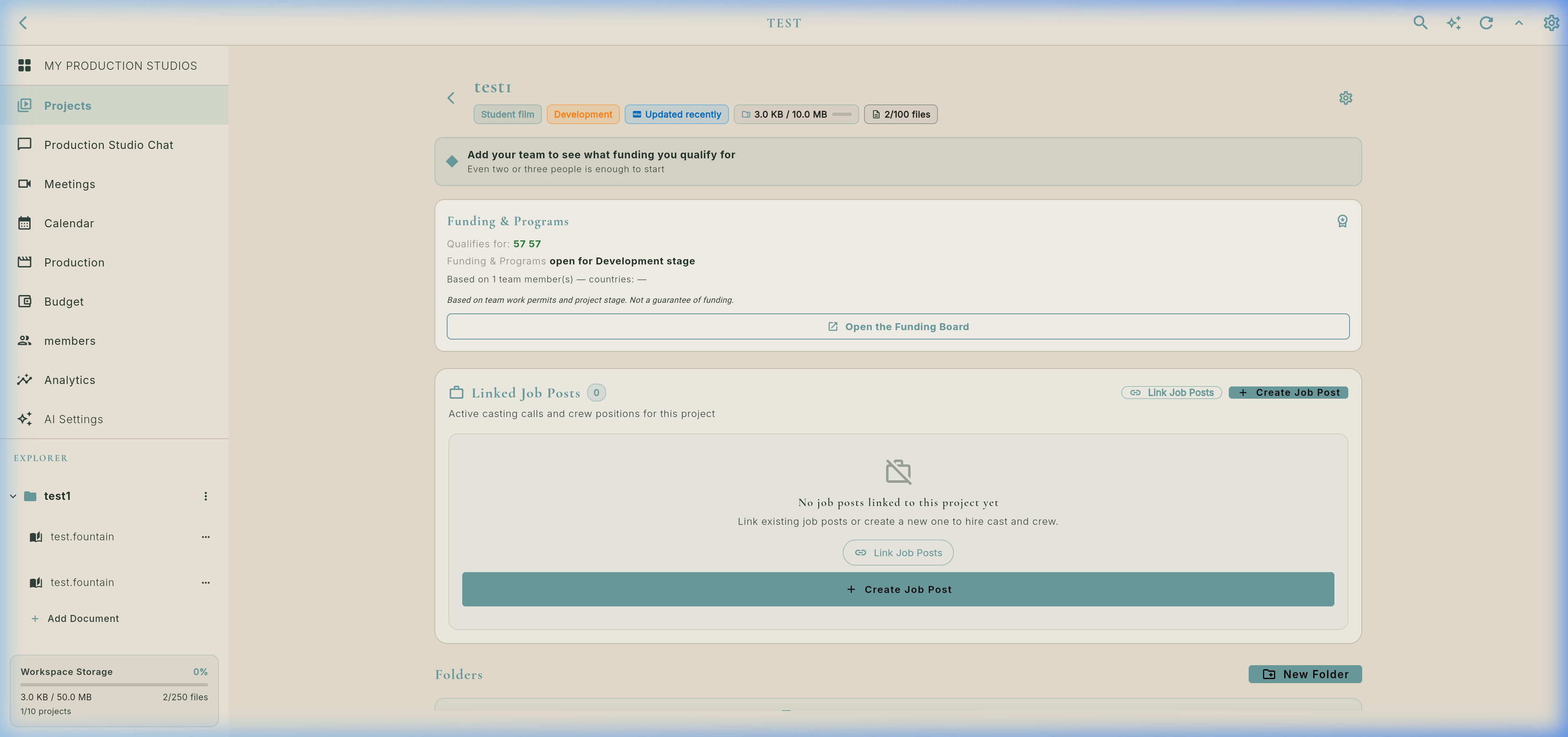Viewport: 1568px width, 737px height.
Task: Open Calendar in the sidebar
Action: [x=114, y=223]
